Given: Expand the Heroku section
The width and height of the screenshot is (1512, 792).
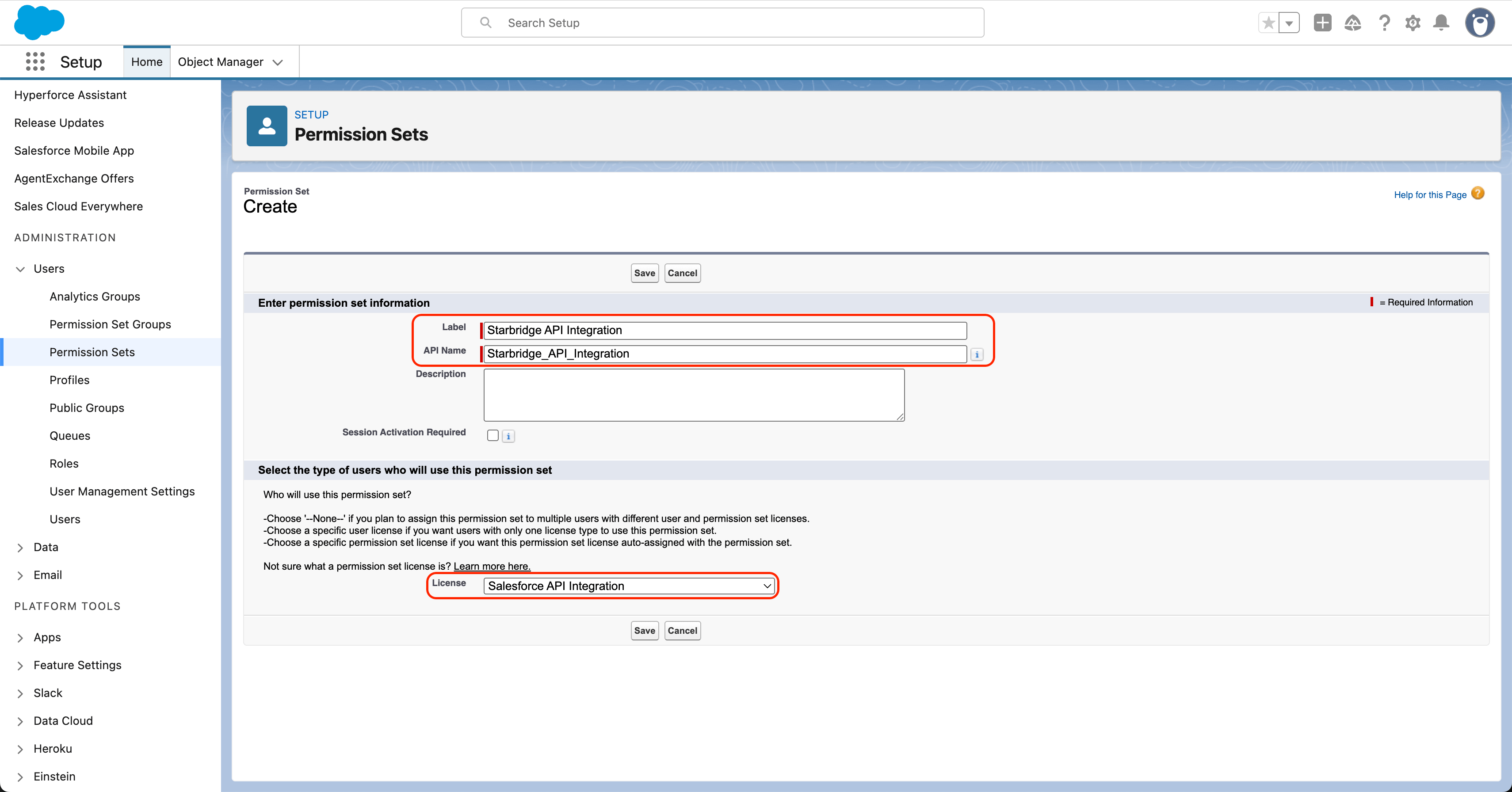Looking at the screenshot, I should (20, 749).
